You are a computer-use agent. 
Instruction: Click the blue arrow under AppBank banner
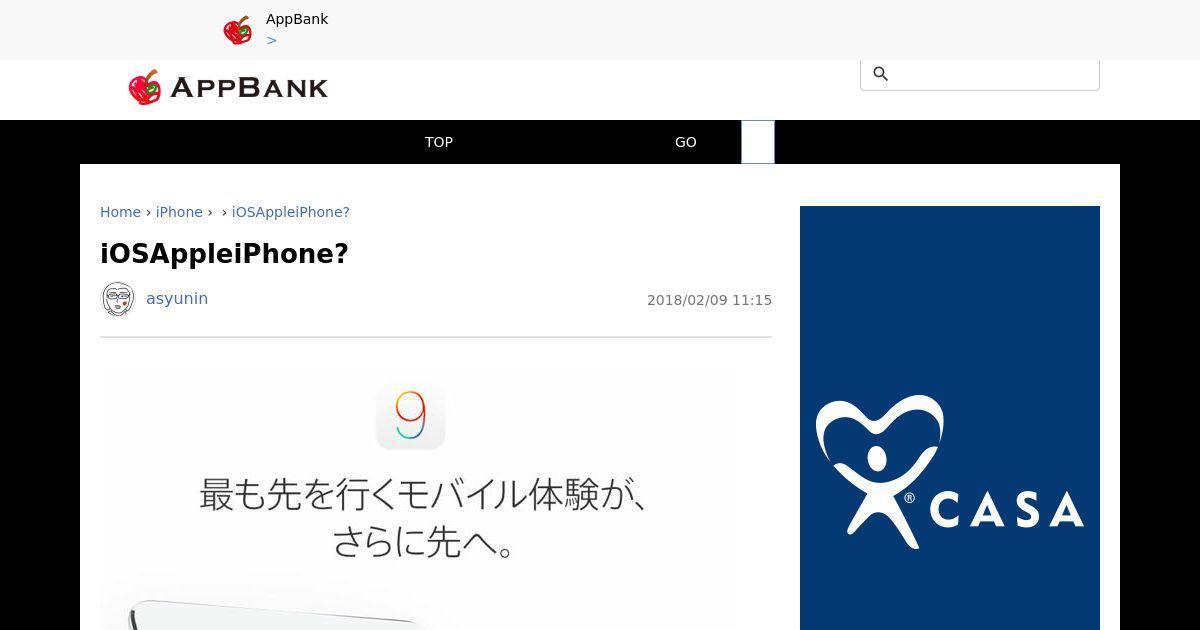click(x=272, y=40)
